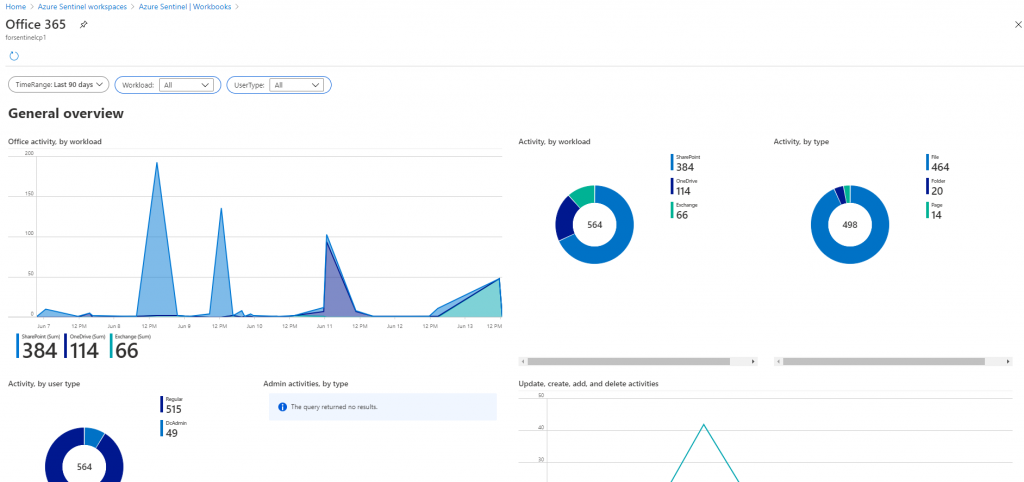Click left arrow of type chart scrollbar
This screenshot has width=1024, height=482.
pos(777,361)
